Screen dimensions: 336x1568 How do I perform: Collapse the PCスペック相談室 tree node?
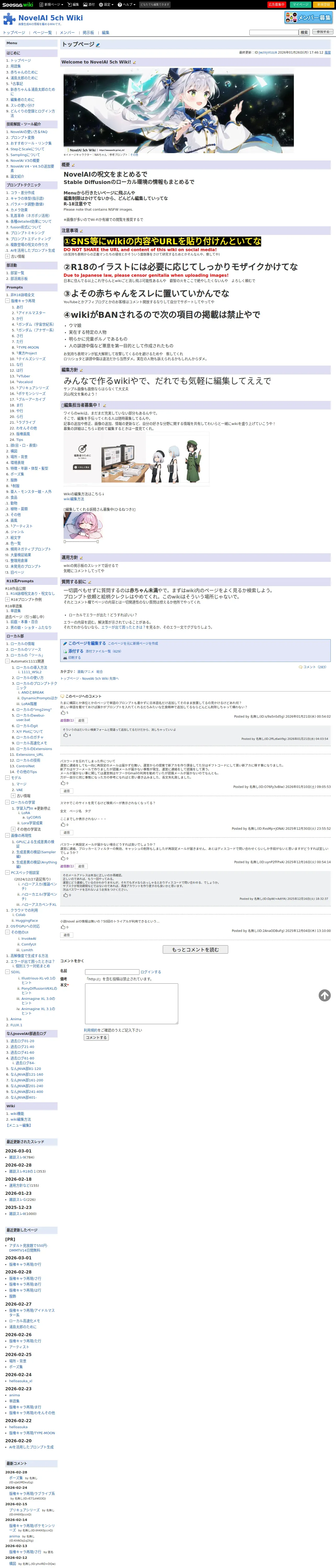[7, 873]
